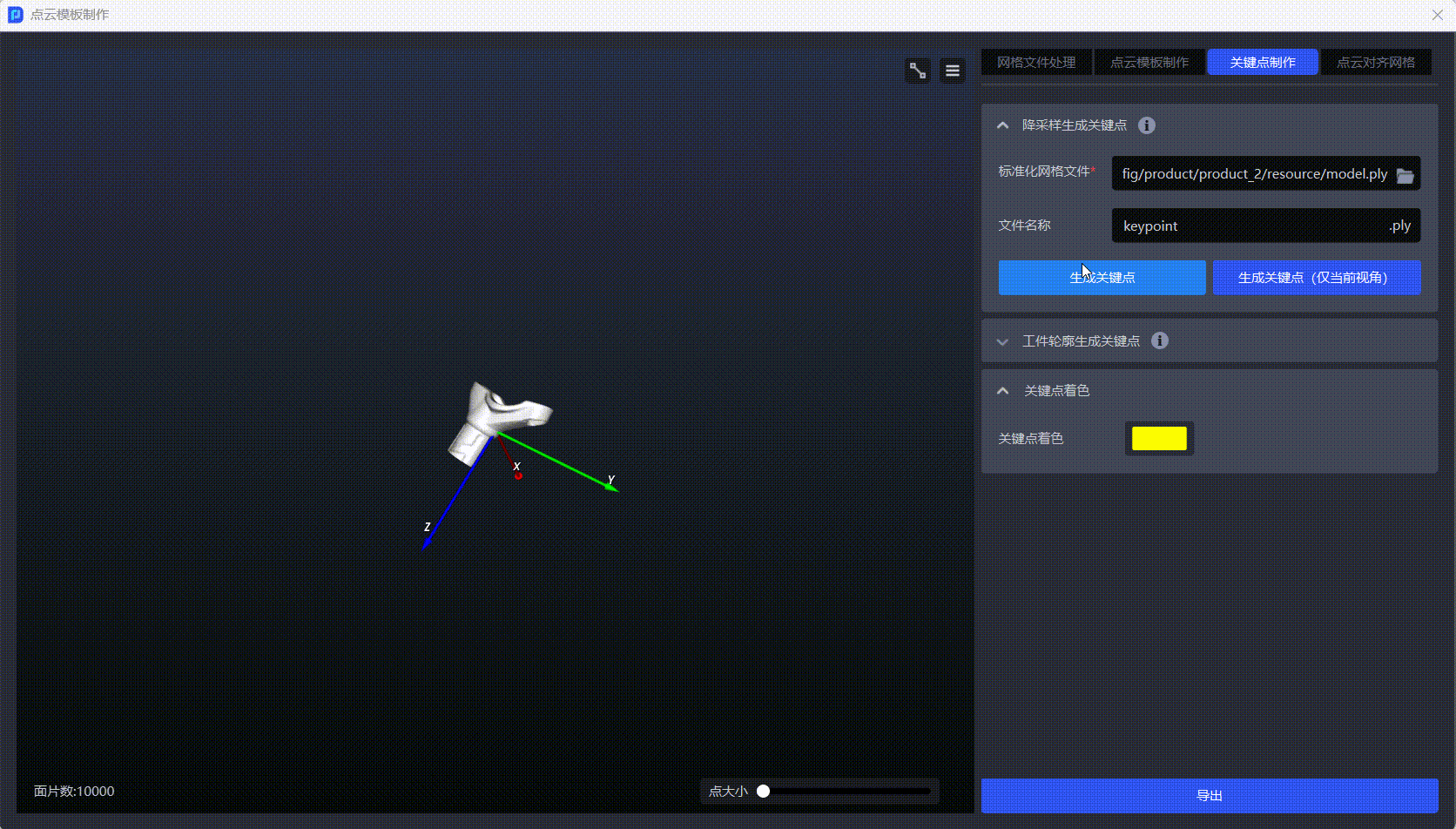
Task: Click info icon beside 降采样生成关键点
Action: pos(1147,125)
